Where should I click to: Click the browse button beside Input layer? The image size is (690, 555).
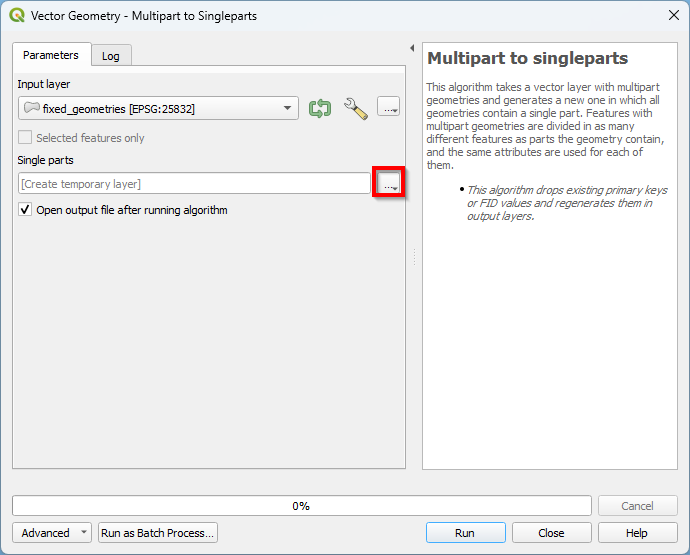pos(389,108)
